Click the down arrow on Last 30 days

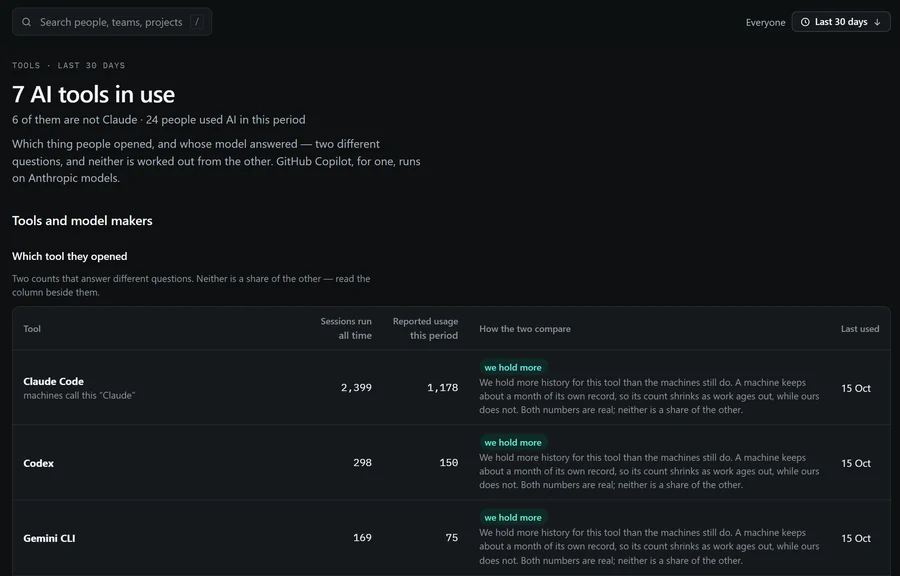pos(877,22)
